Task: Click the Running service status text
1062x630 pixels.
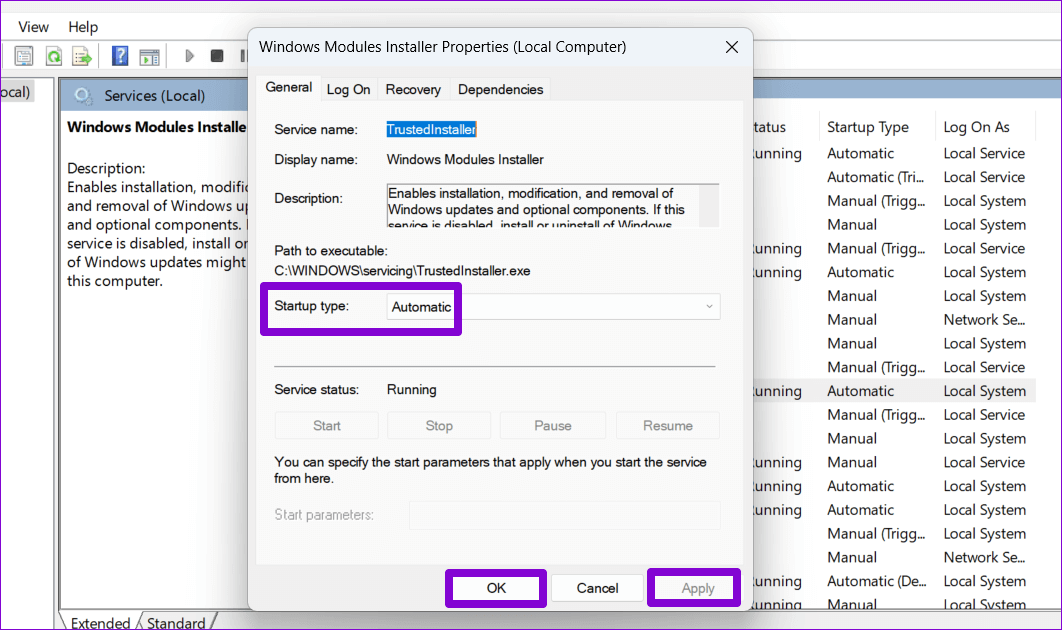Action: pos(412,390)
